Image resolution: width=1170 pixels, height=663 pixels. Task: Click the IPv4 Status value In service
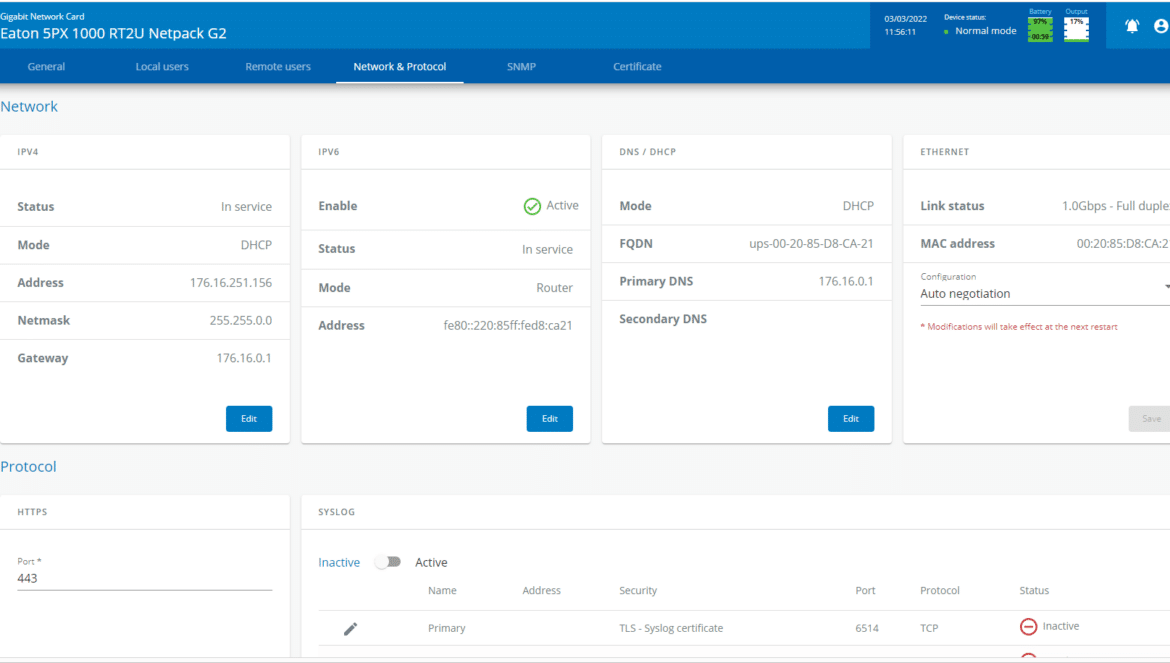pos(246,207)
